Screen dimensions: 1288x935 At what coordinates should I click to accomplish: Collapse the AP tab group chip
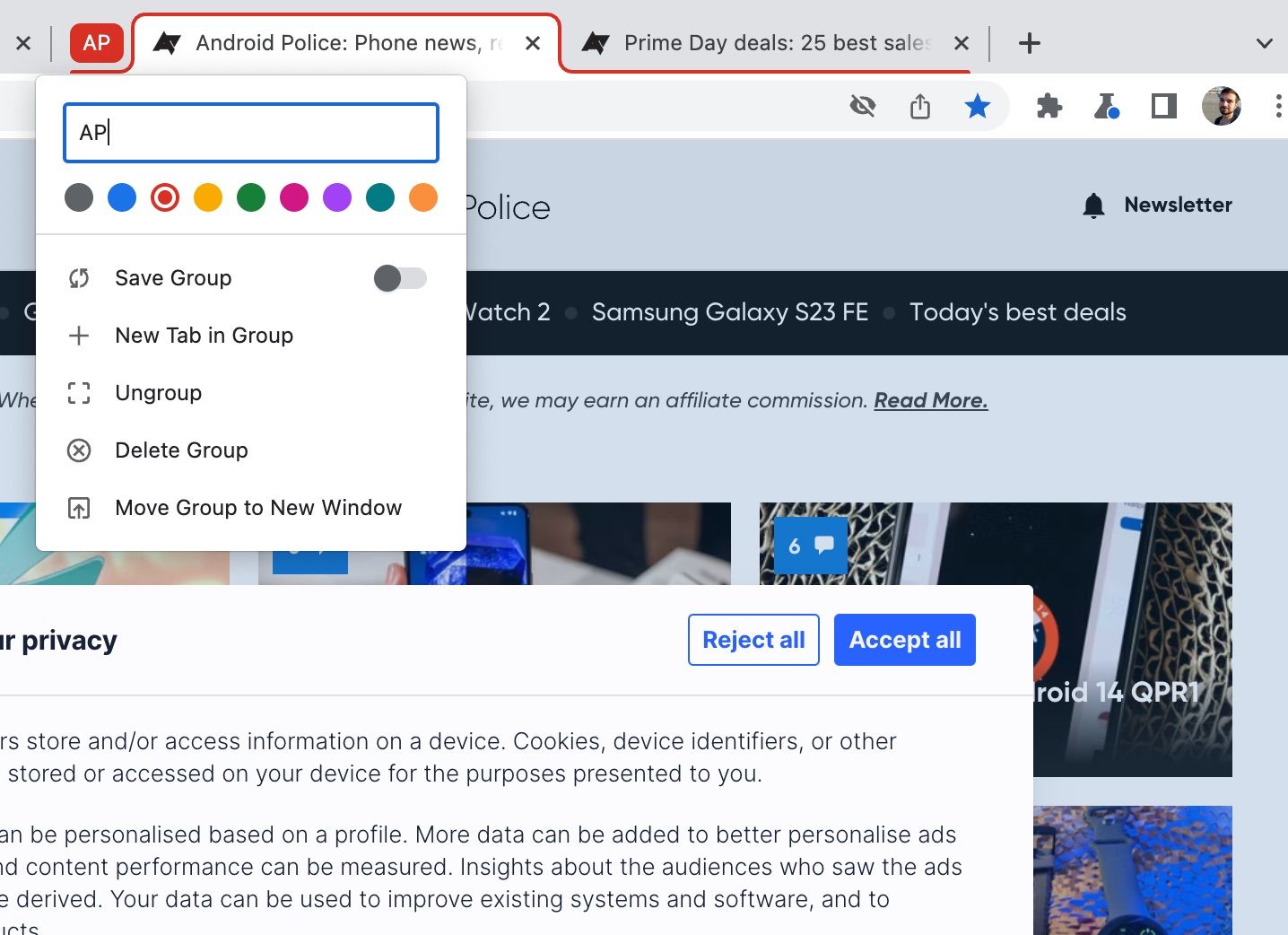97,43
